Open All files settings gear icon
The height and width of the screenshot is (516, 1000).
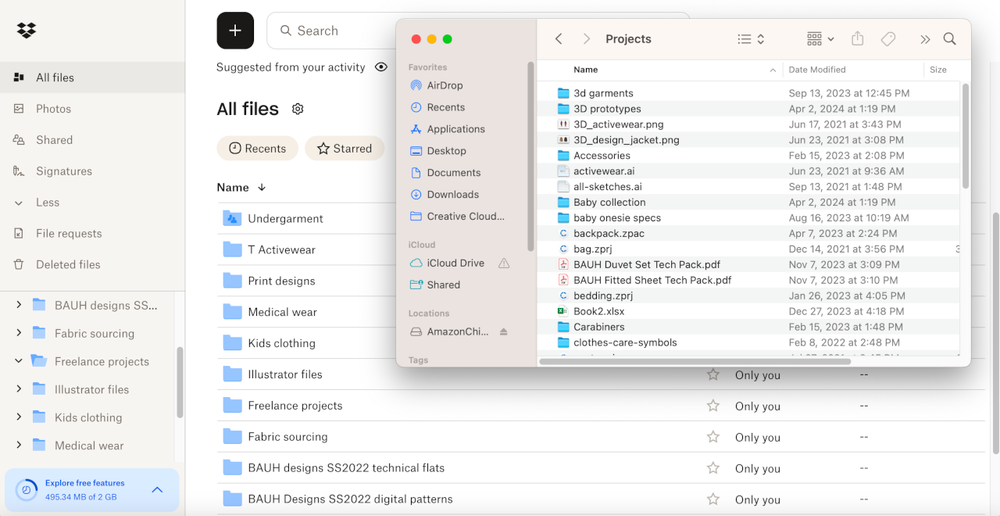298,109
